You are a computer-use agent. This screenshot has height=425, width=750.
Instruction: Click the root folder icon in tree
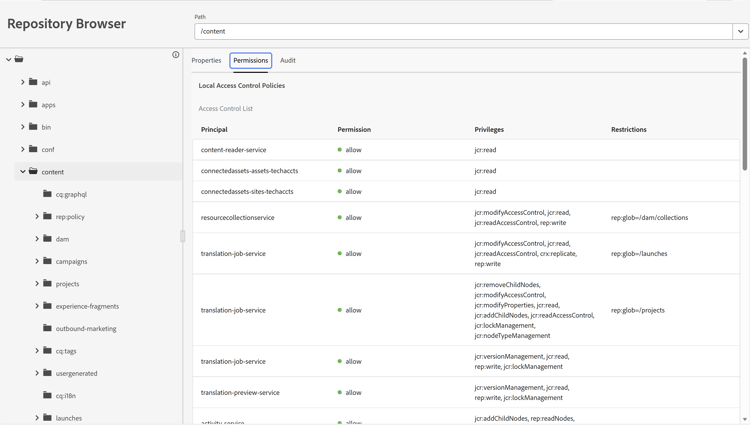click(x=19, y=60)
